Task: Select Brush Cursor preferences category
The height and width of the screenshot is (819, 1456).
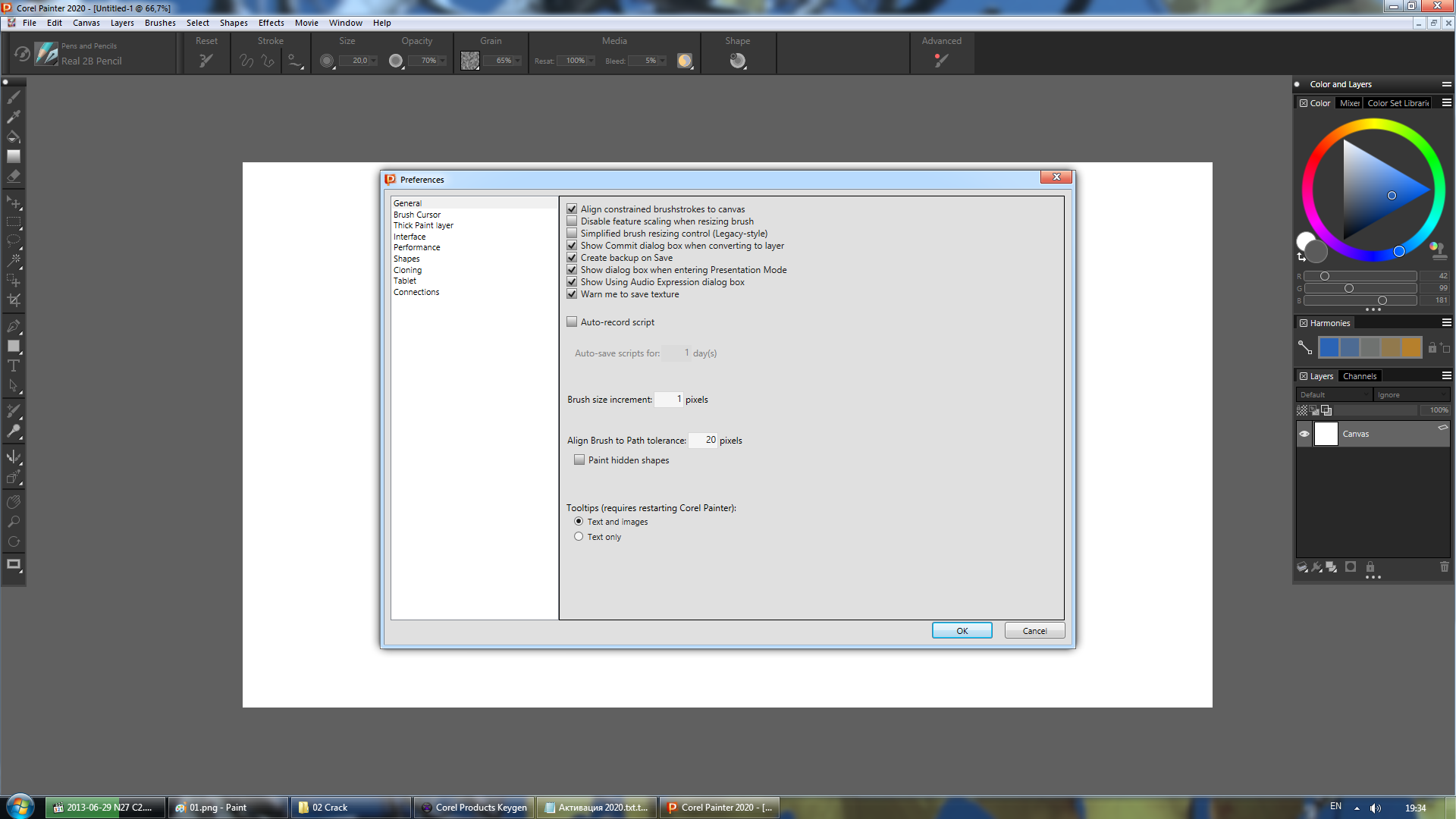Action: coord(416,215)
